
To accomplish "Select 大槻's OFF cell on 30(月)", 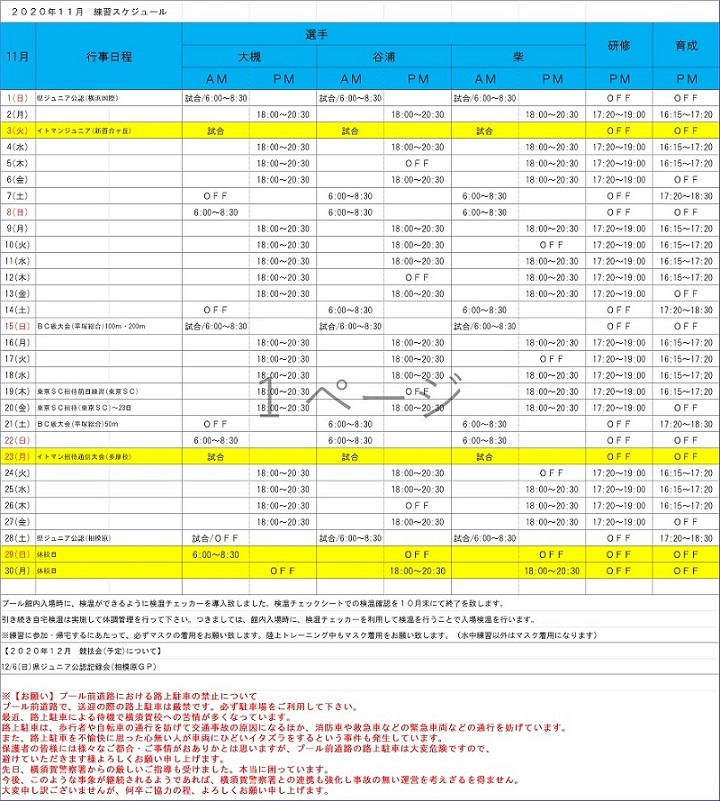I will coord(283,571).
